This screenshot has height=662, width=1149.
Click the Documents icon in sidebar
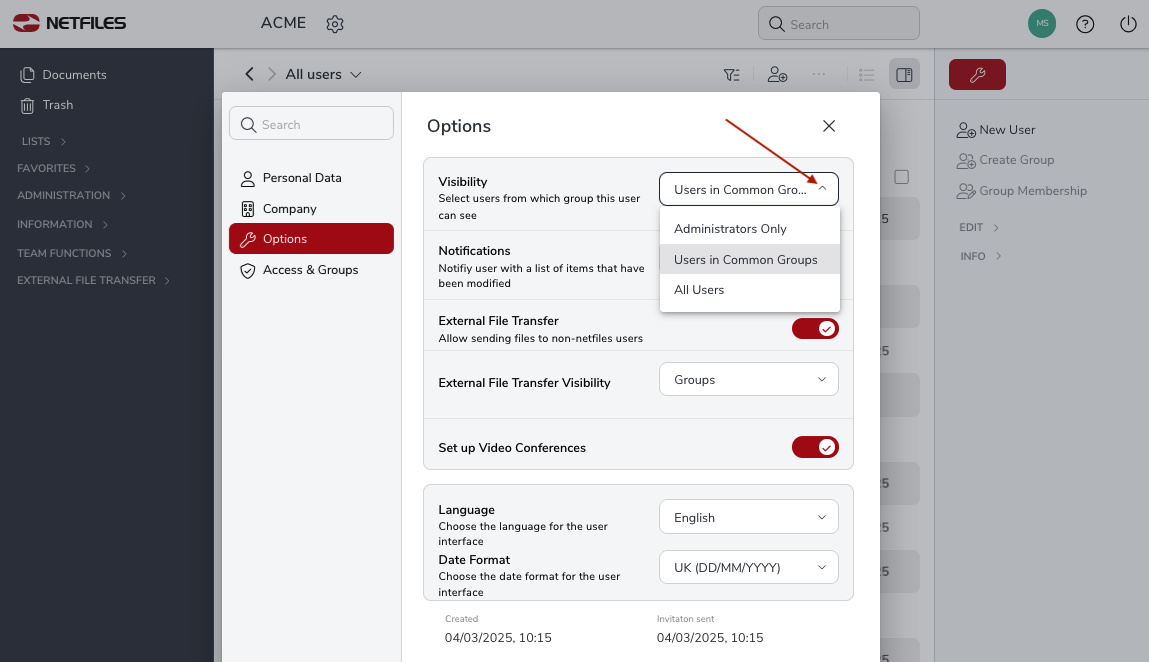[x=27, y=75]
